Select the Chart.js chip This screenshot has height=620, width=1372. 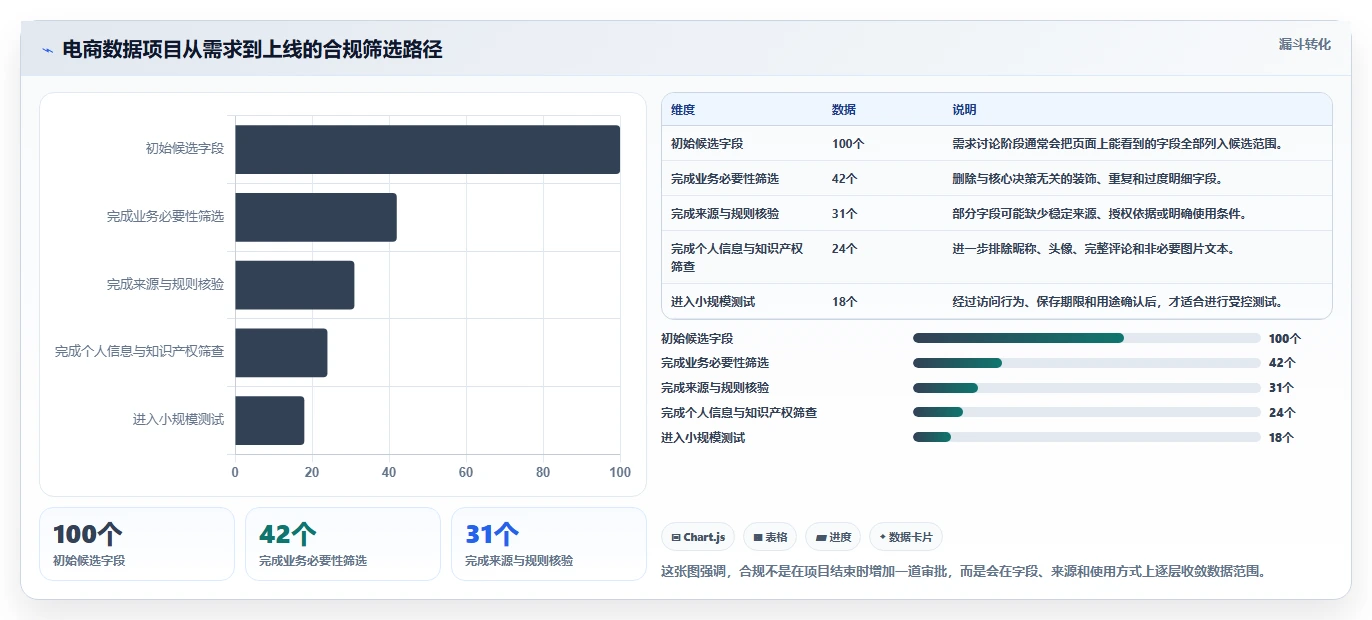pos(698,537)
